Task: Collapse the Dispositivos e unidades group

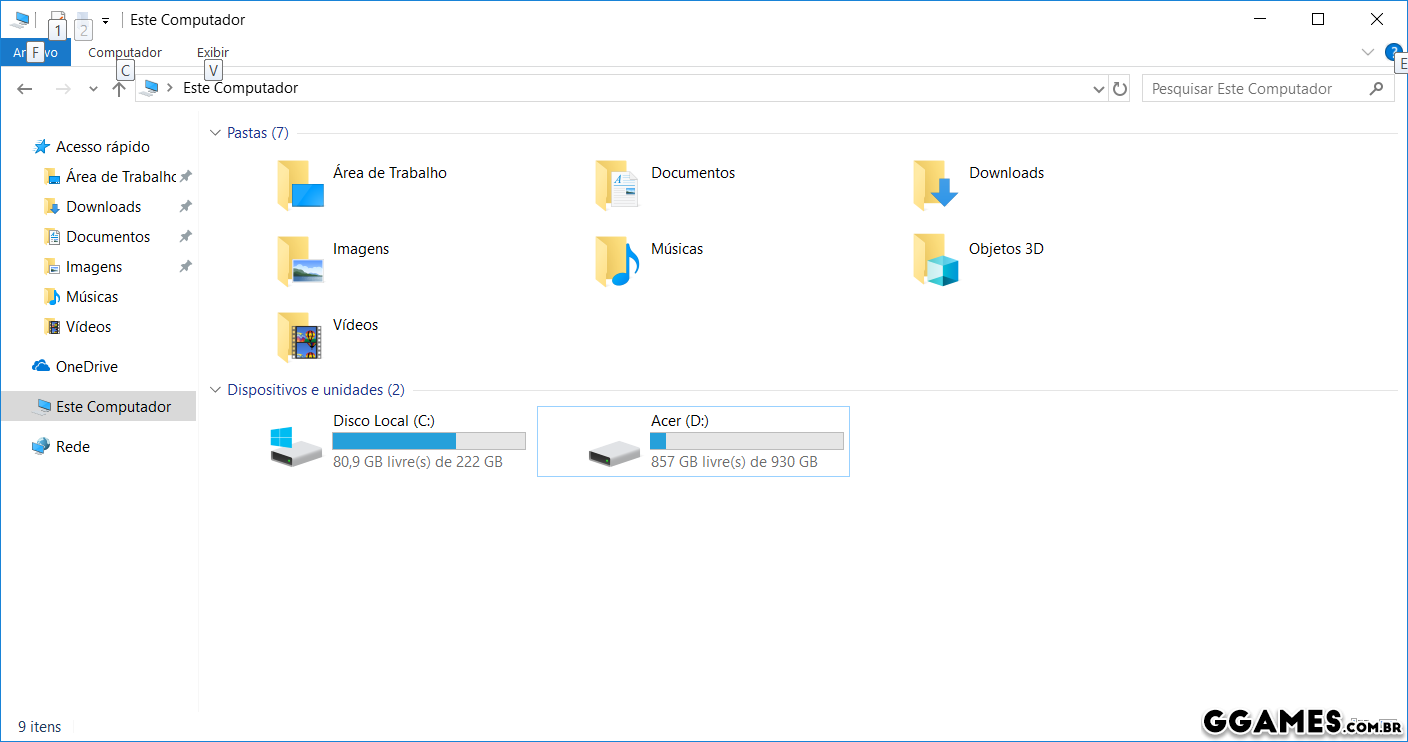Action: (215, 390)
